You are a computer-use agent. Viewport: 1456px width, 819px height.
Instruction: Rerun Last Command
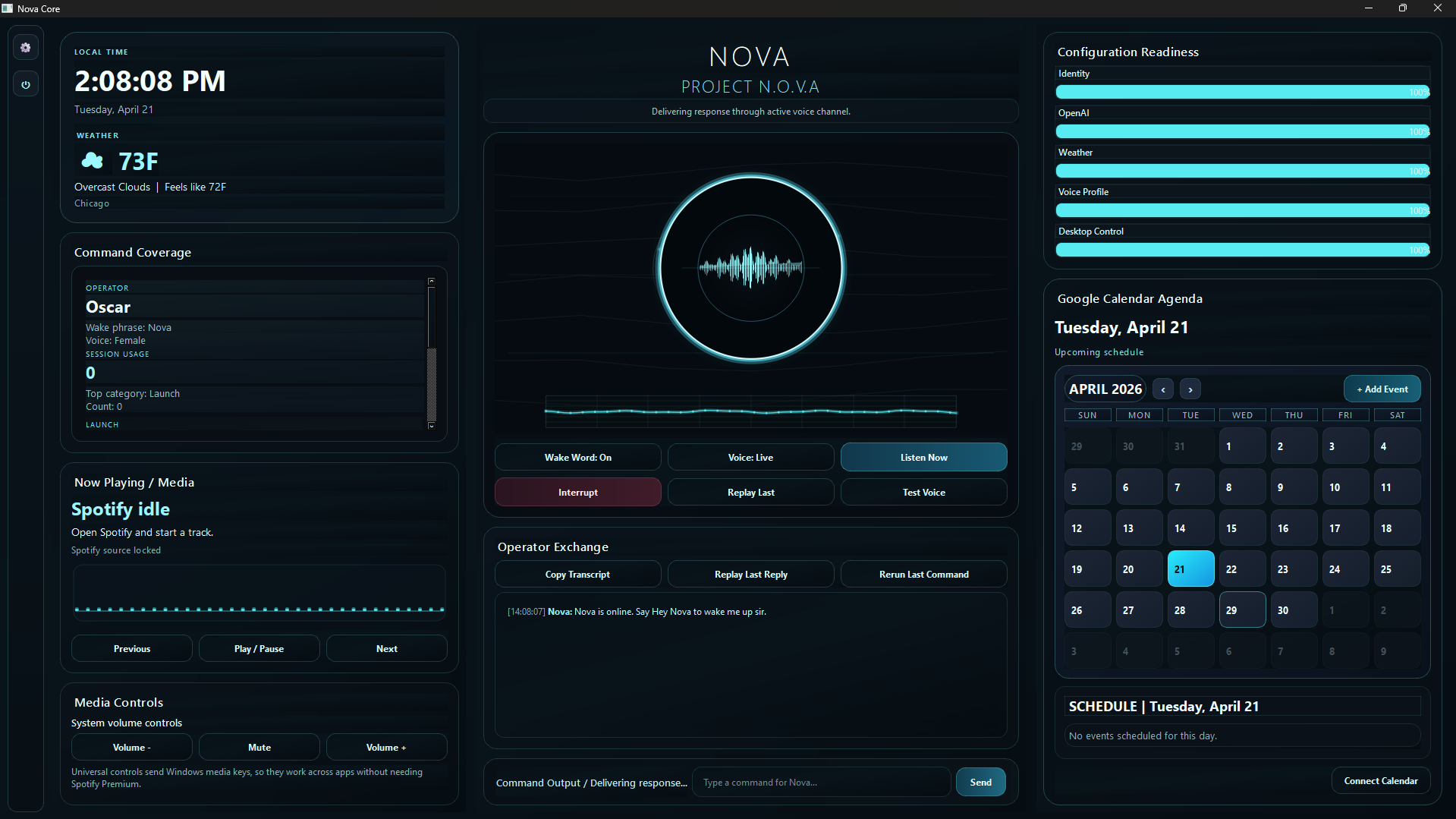pyautogui.click(x=923, y=574)
